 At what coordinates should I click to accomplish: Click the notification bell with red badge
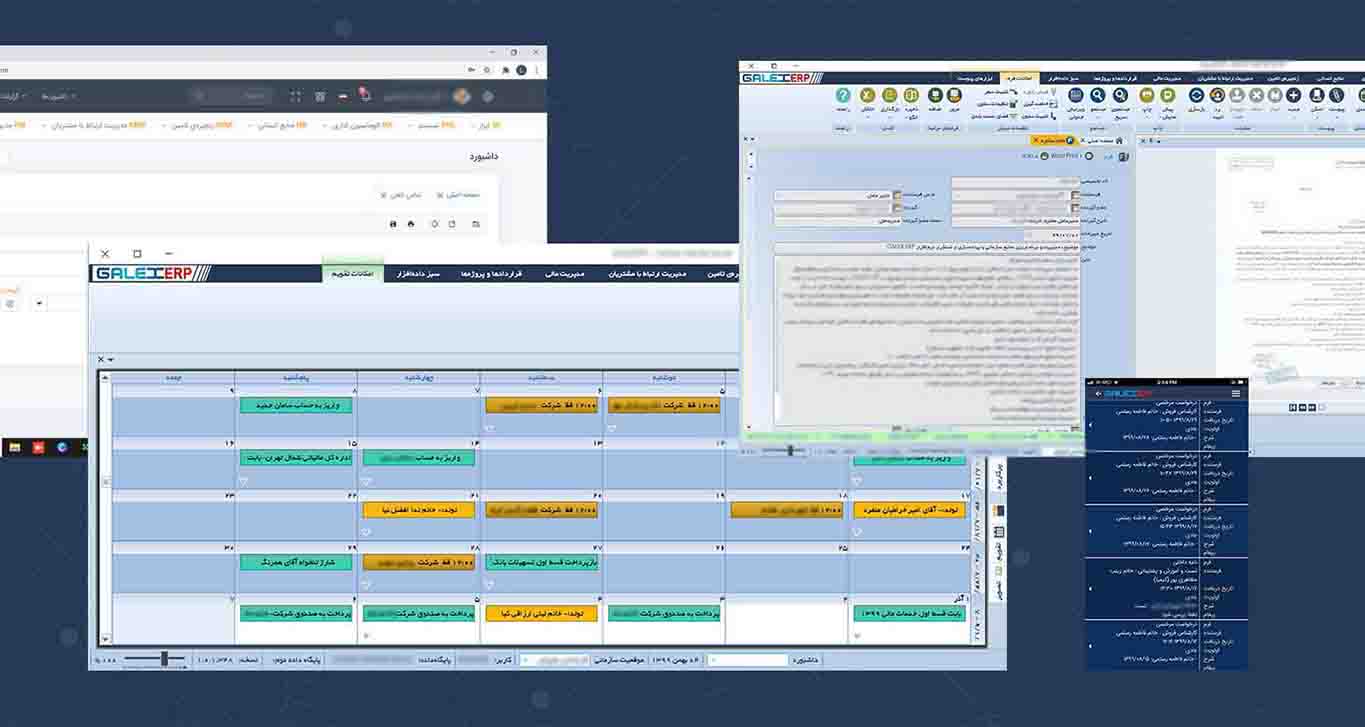coord(364,95)
